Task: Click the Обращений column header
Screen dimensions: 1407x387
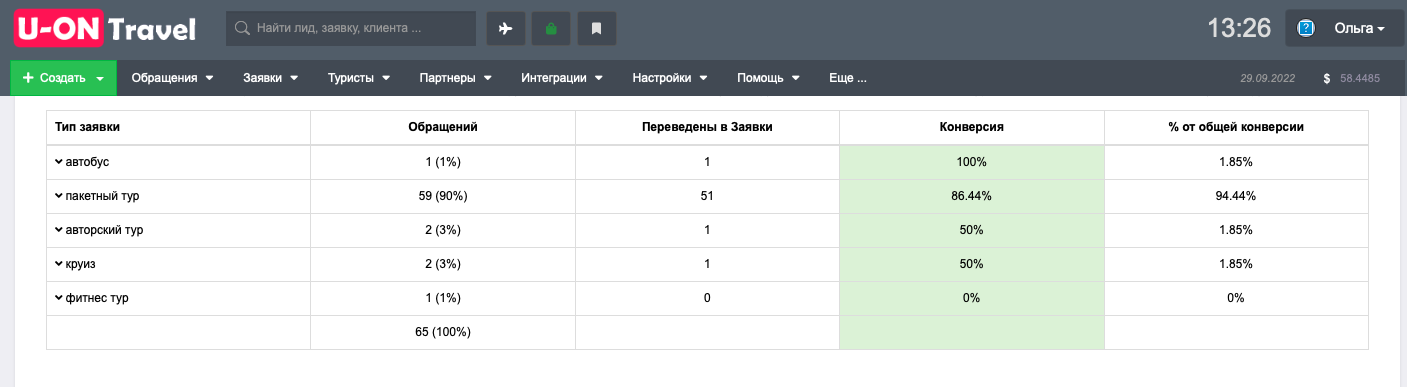Action: click(443, 127)
